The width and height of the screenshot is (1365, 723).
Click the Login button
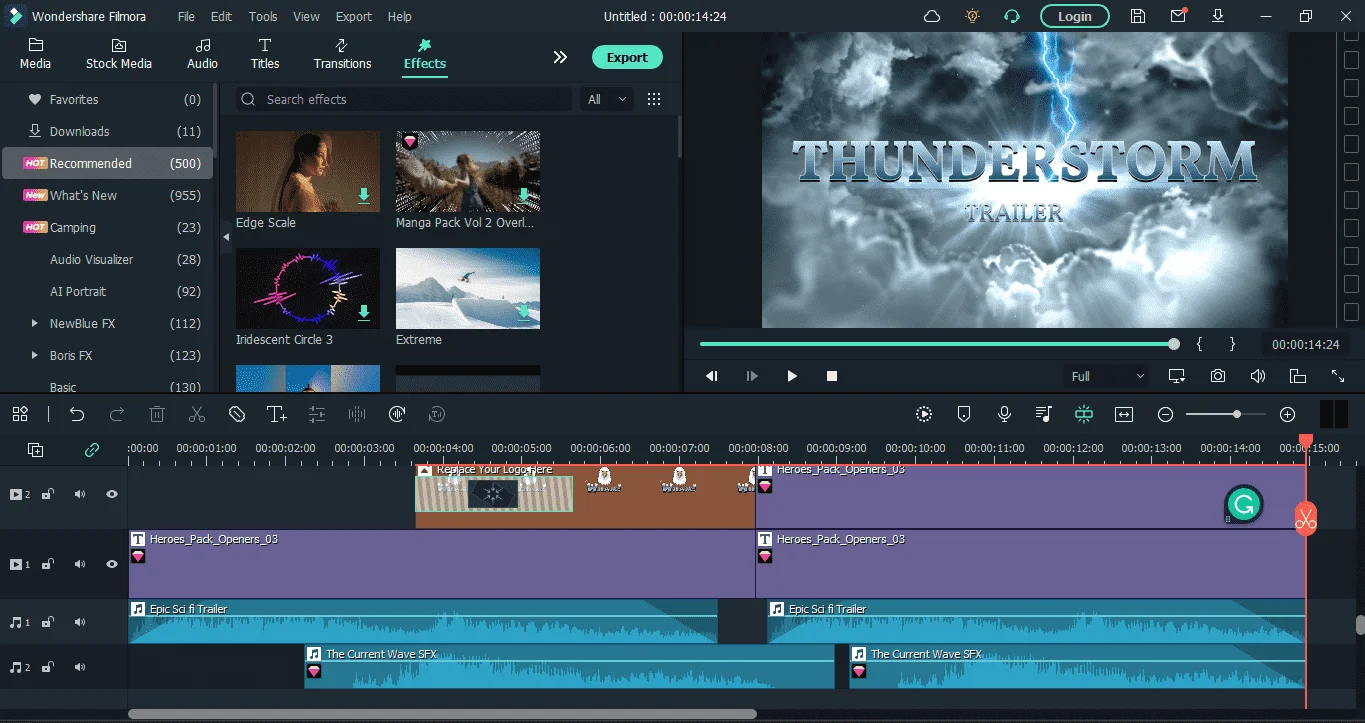tap(1074, 16)
